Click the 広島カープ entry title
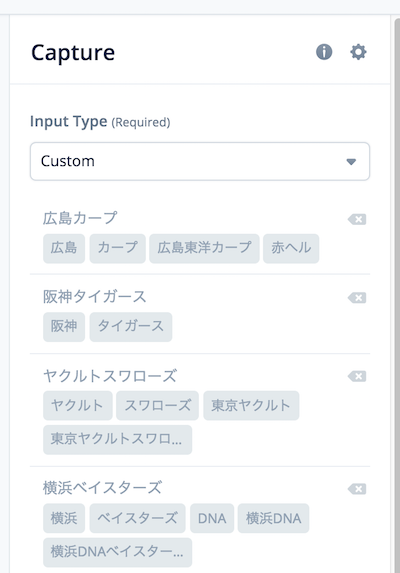Viewport: 400px width, 573px height. pyautogui.click(x=80, y=218)
